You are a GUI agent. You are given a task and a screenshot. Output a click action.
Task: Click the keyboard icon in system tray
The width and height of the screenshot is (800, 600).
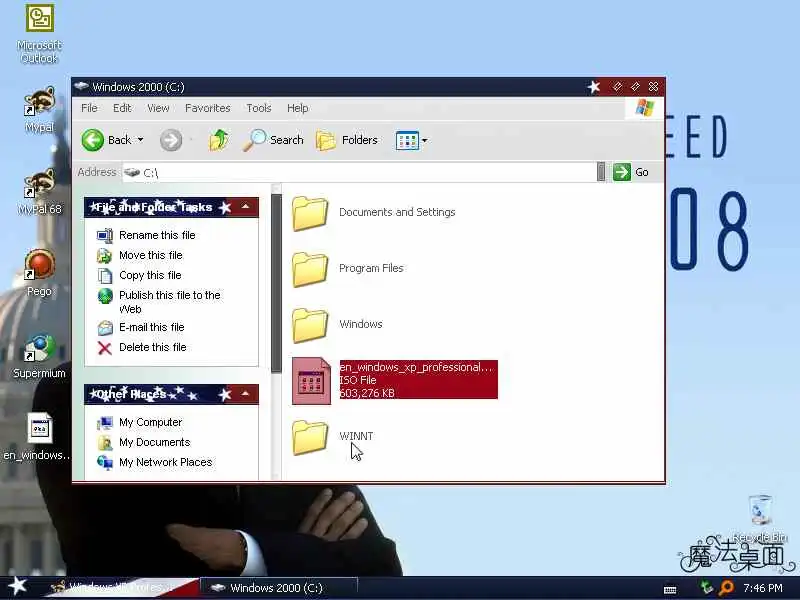(670, 589)
